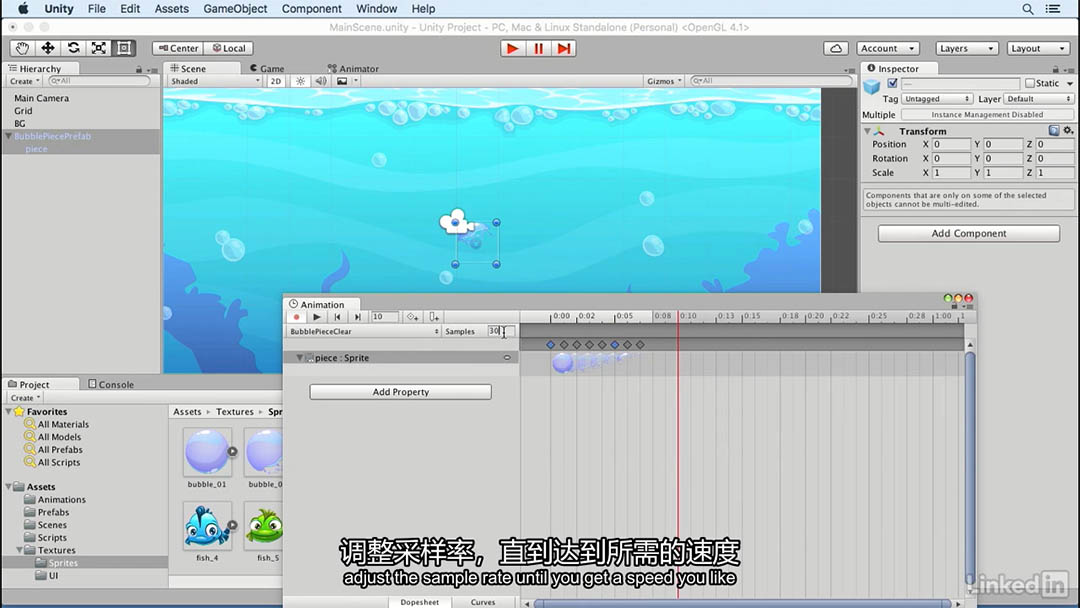Toggle Local handle rotation button
Screen dimensions: 1080x608
pos(229,48)
